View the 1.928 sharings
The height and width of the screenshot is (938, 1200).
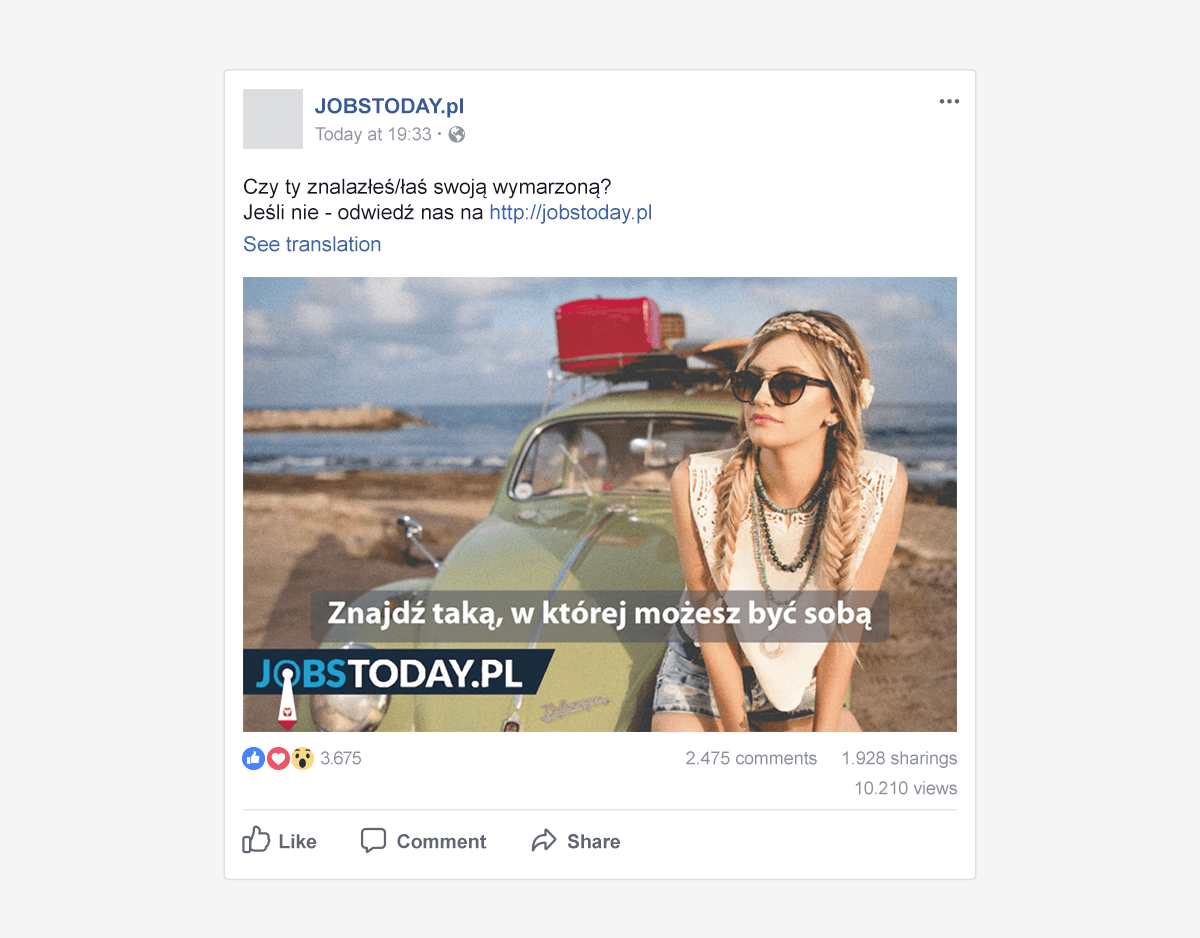tap(899, 758)
